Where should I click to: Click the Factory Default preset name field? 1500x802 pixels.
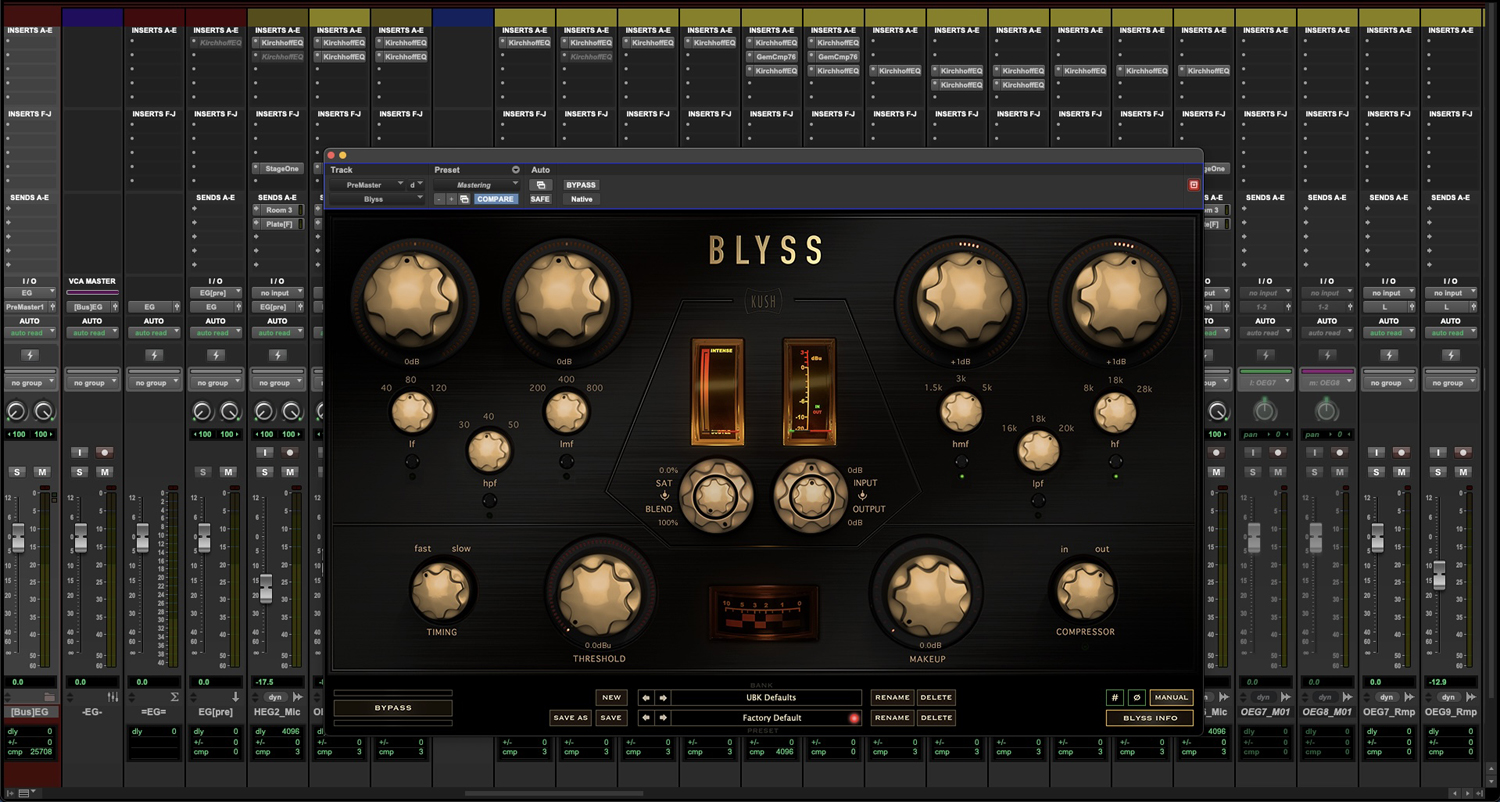pyautogui.click(x=766, y=717)
